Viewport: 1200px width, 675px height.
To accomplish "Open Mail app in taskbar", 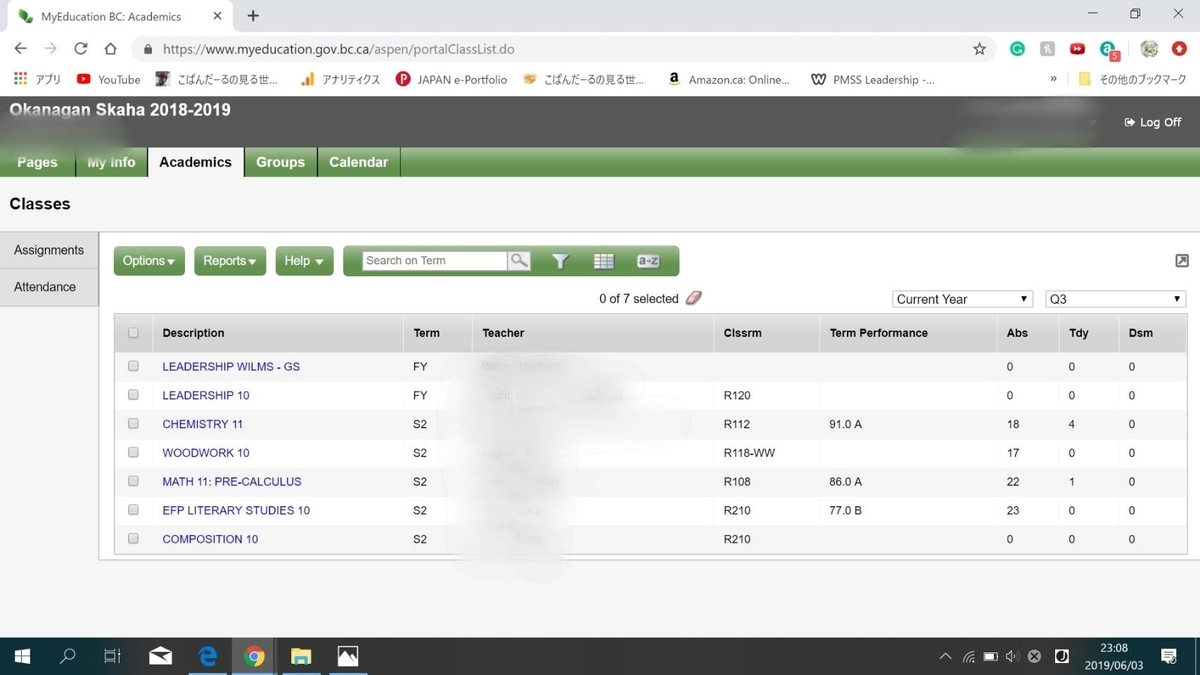I will tap(160, 656).
